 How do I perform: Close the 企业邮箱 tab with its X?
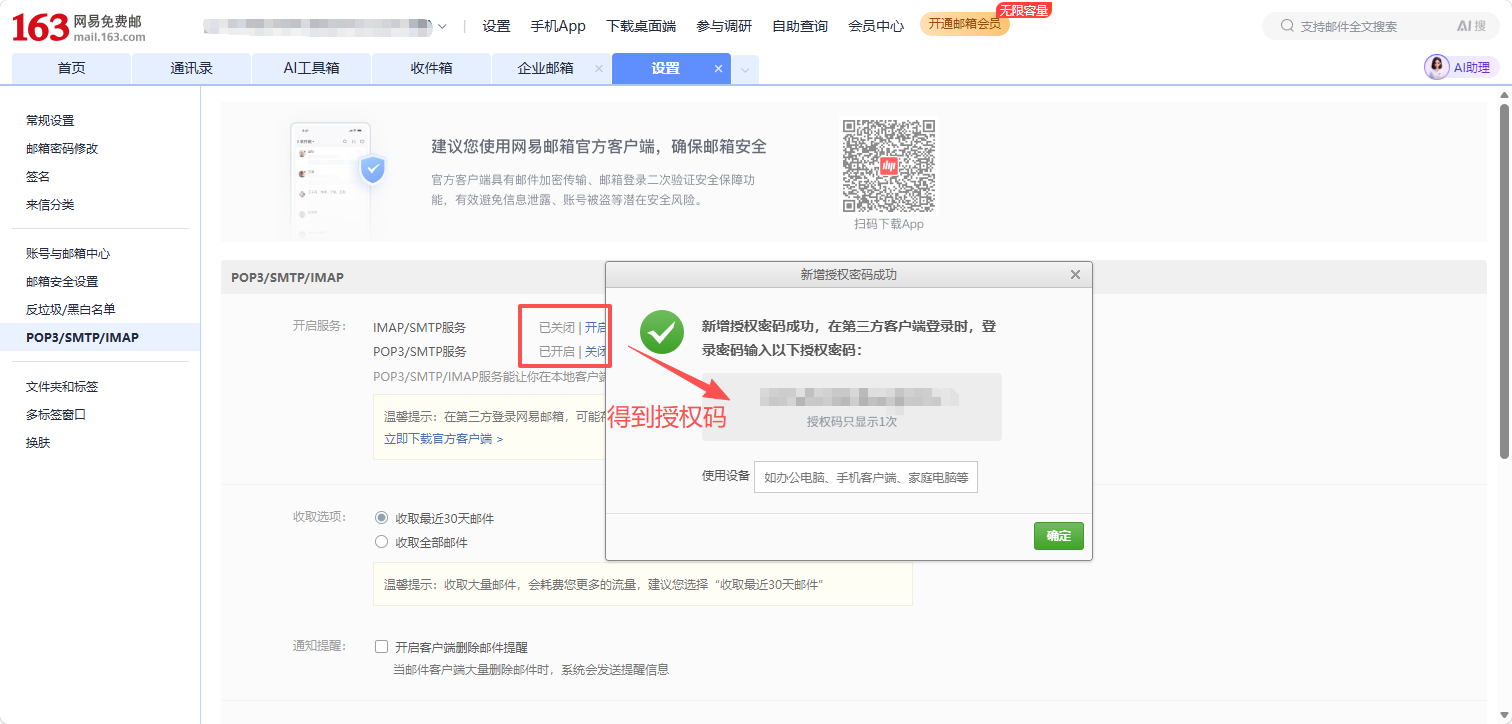pos(599,69)
